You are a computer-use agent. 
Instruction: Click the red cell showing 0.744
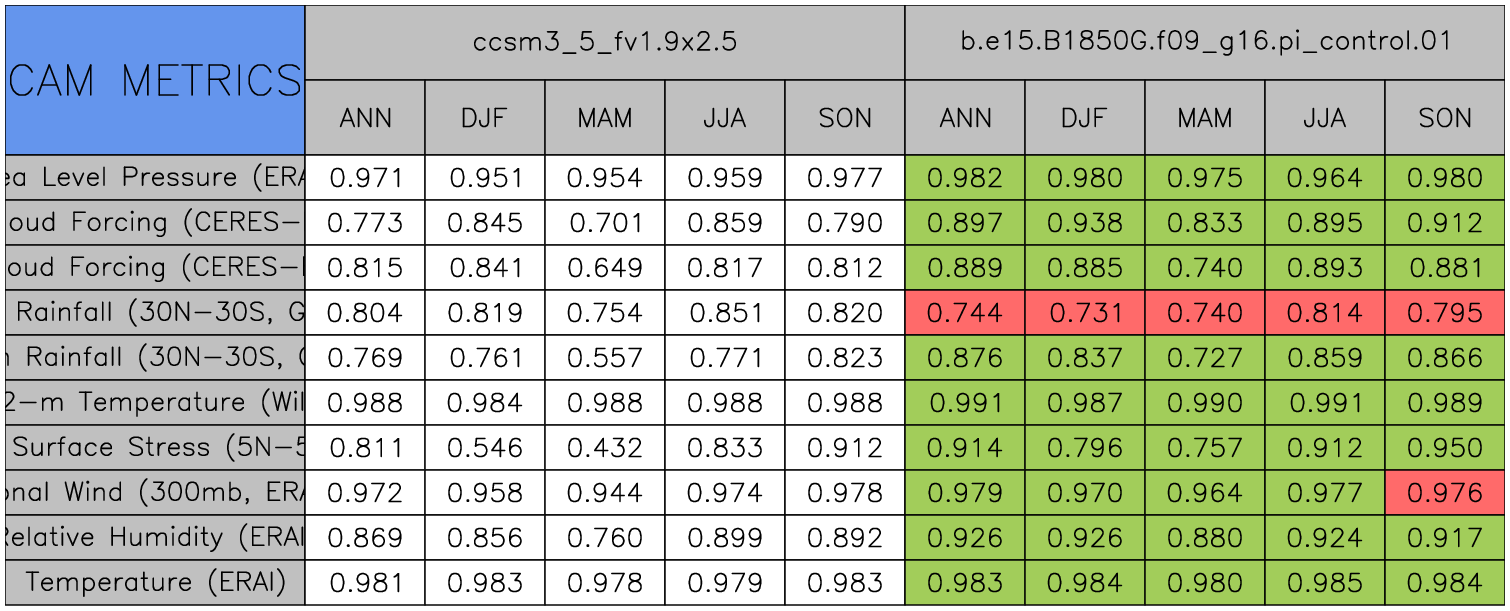click(x=965, y=312)
